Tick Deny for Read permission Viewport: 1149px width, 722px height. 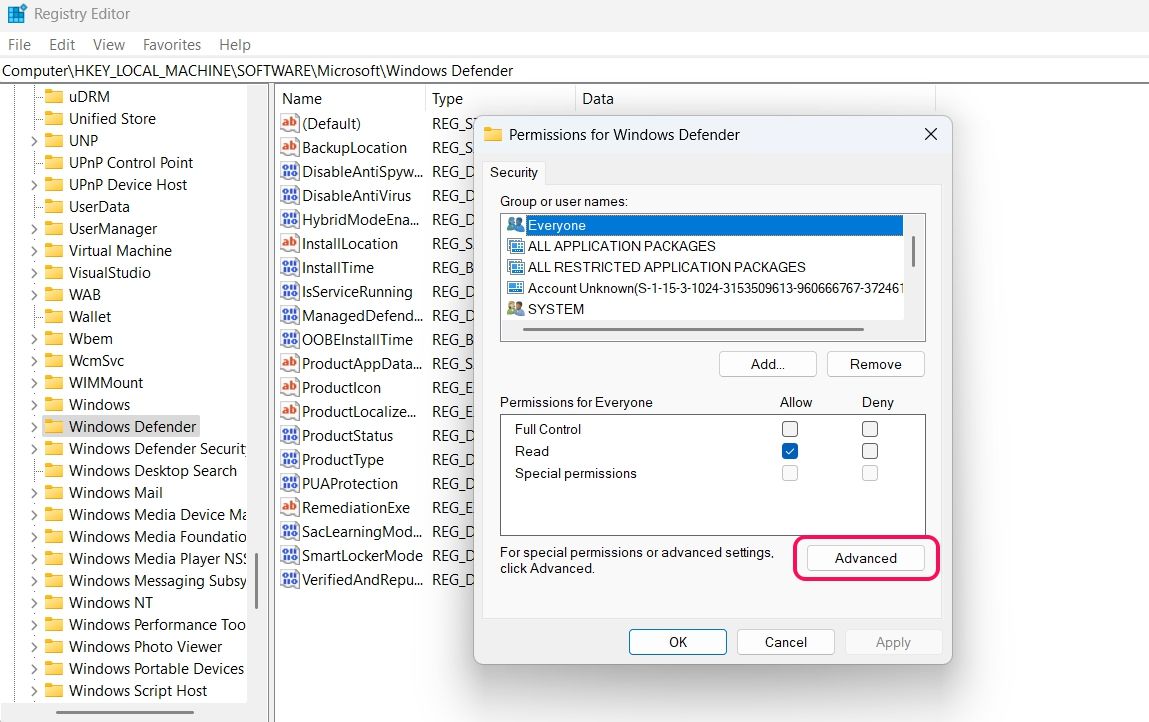point(870,451)
